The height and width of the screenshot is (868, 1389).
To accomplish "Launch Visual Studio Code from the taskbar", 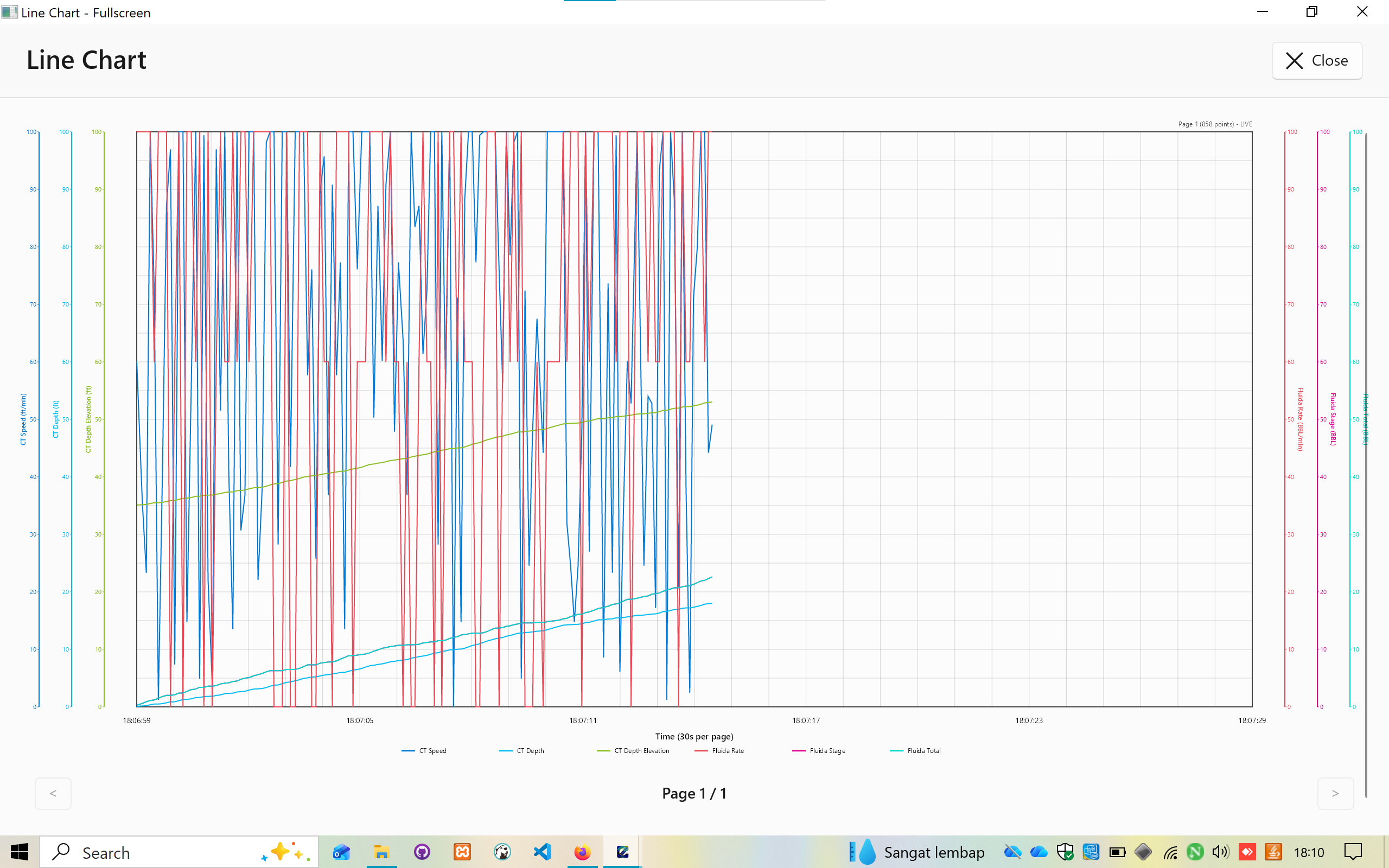I will pos(542,852).
